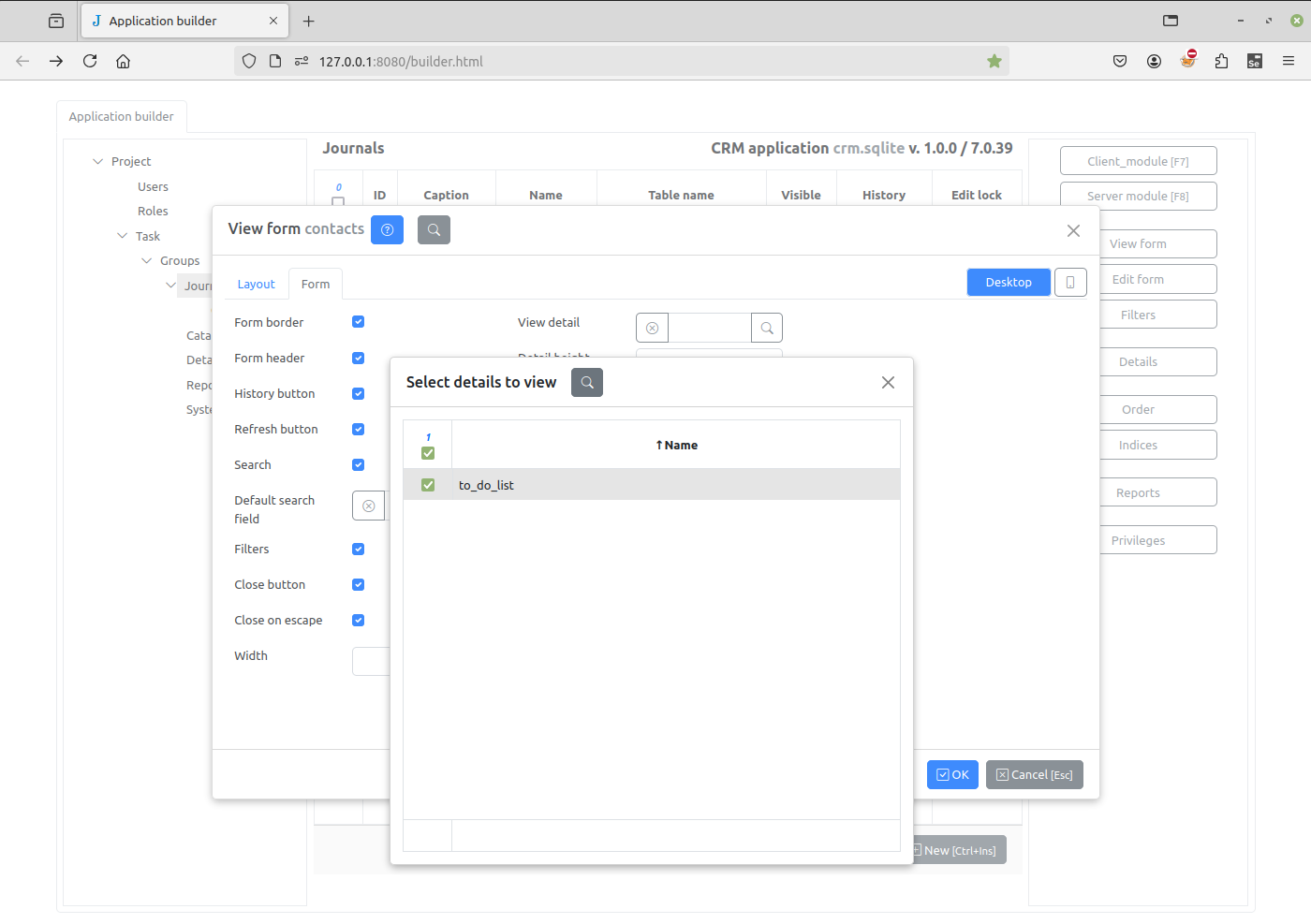This screenshot has width=1311, height=924.
Task: Collapse the Project tree node
Action: pyautogui.click(x=98, y=161)
